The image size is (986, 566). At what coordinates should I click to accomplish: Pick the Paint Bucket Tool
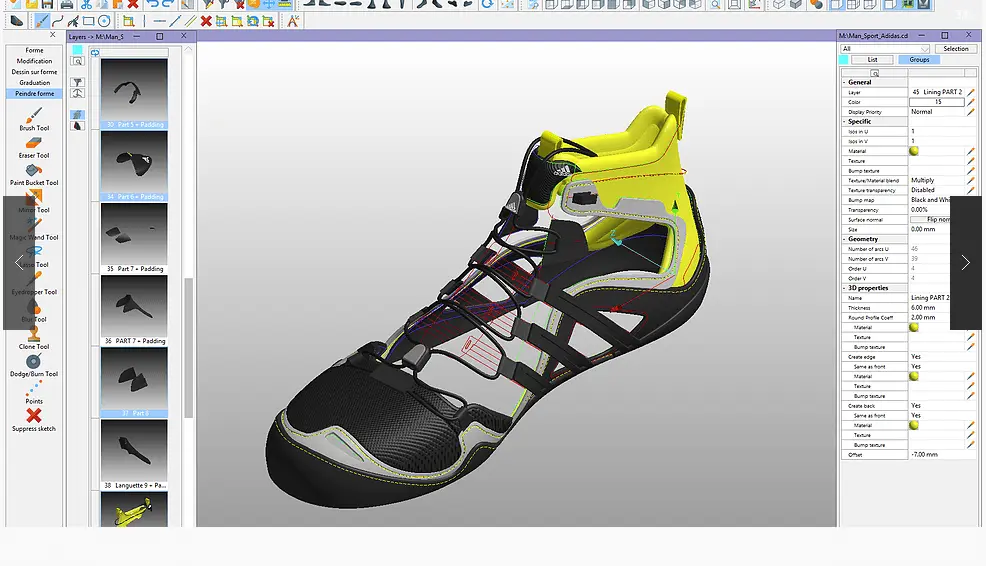pyautogui.click(x=34, y=171)
